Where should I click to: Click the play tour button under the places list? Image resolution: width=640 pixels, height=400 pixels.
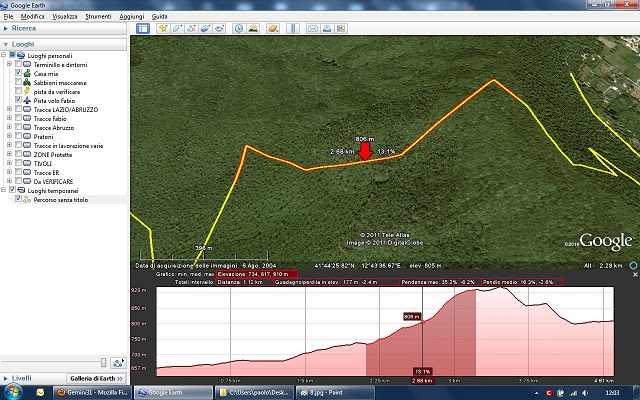click(118, 362)
